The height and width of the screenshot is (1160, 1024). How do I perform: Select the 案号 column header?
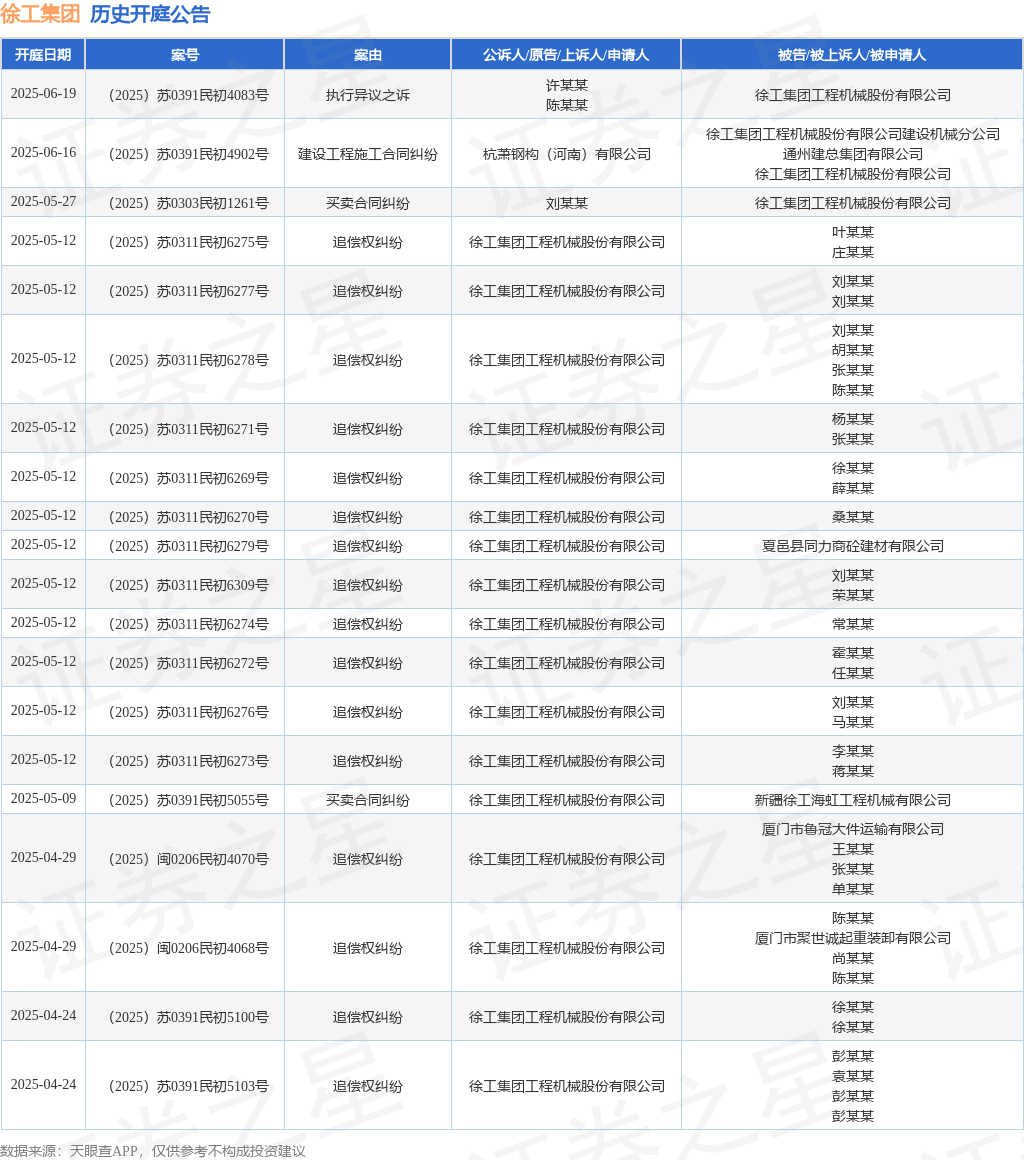coord(185,55)
